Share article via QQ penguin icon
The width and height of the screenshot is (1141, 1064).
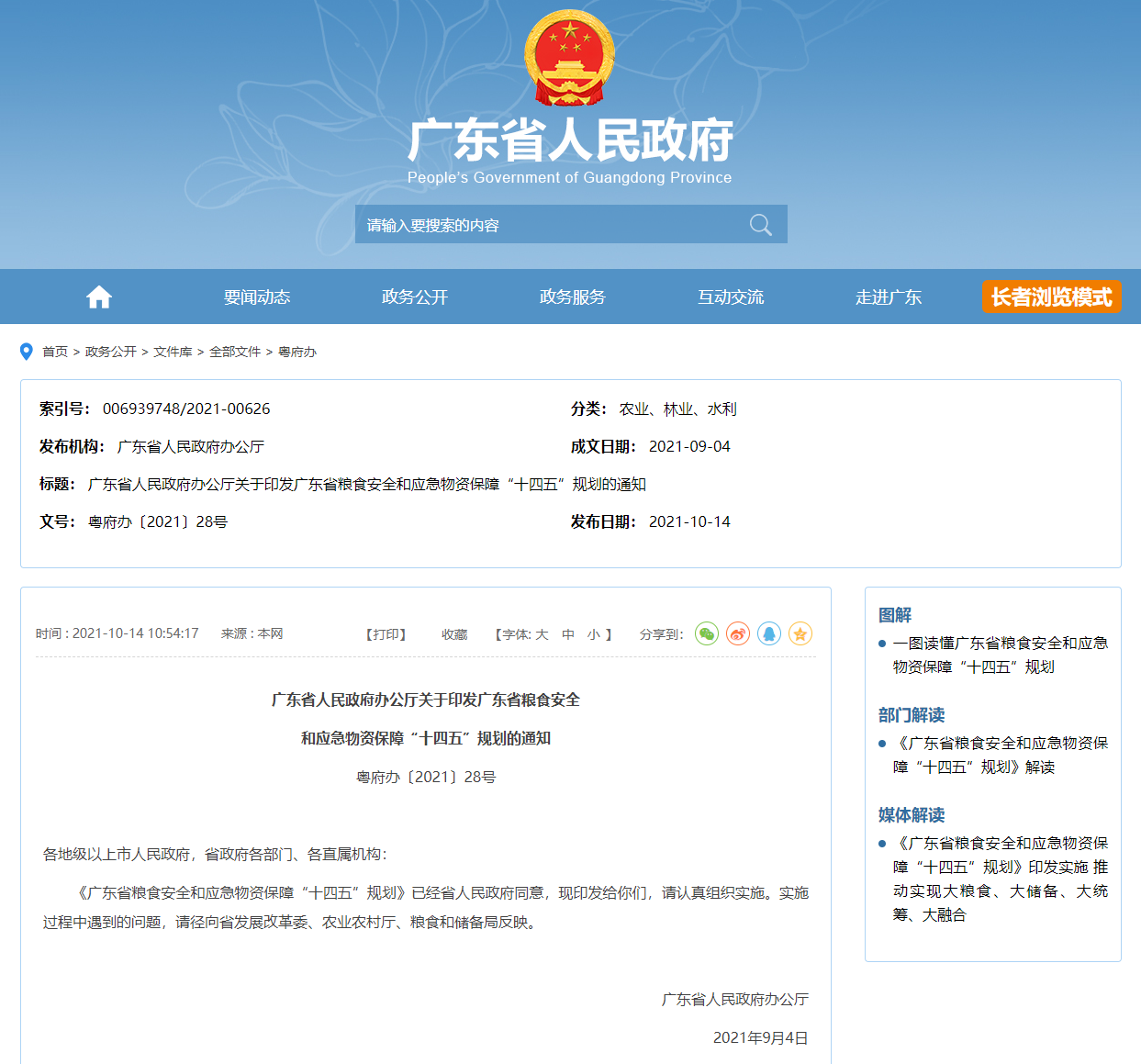[769, 633]
